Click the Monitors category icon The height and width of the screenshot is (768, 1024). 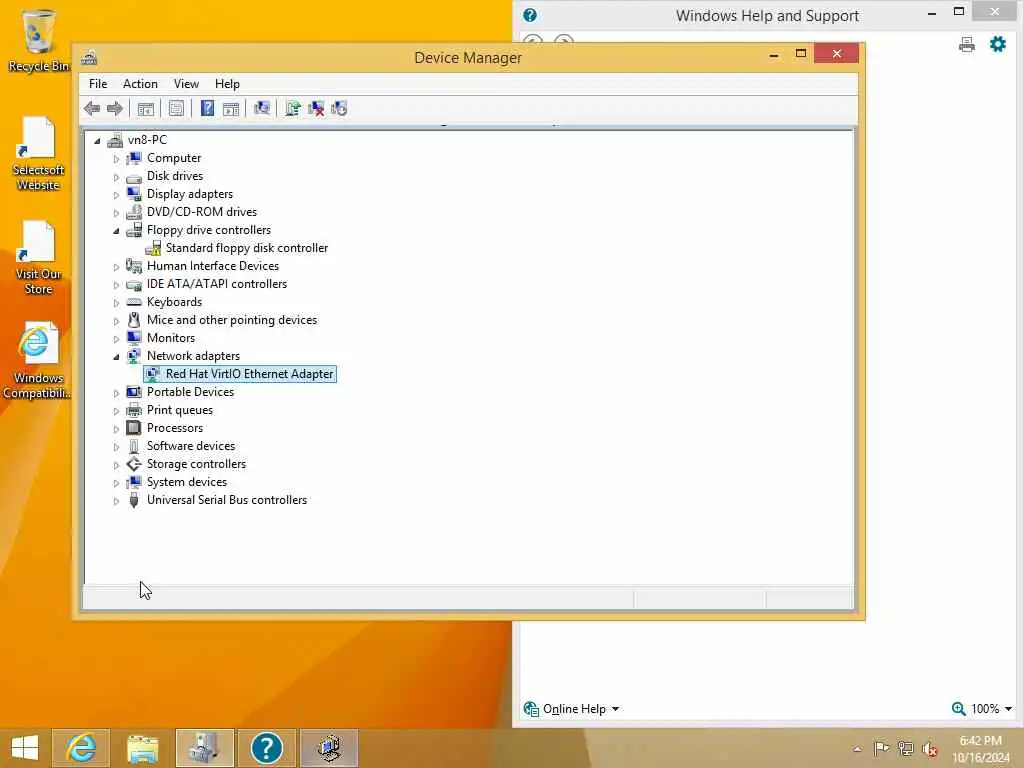point(134,338)
